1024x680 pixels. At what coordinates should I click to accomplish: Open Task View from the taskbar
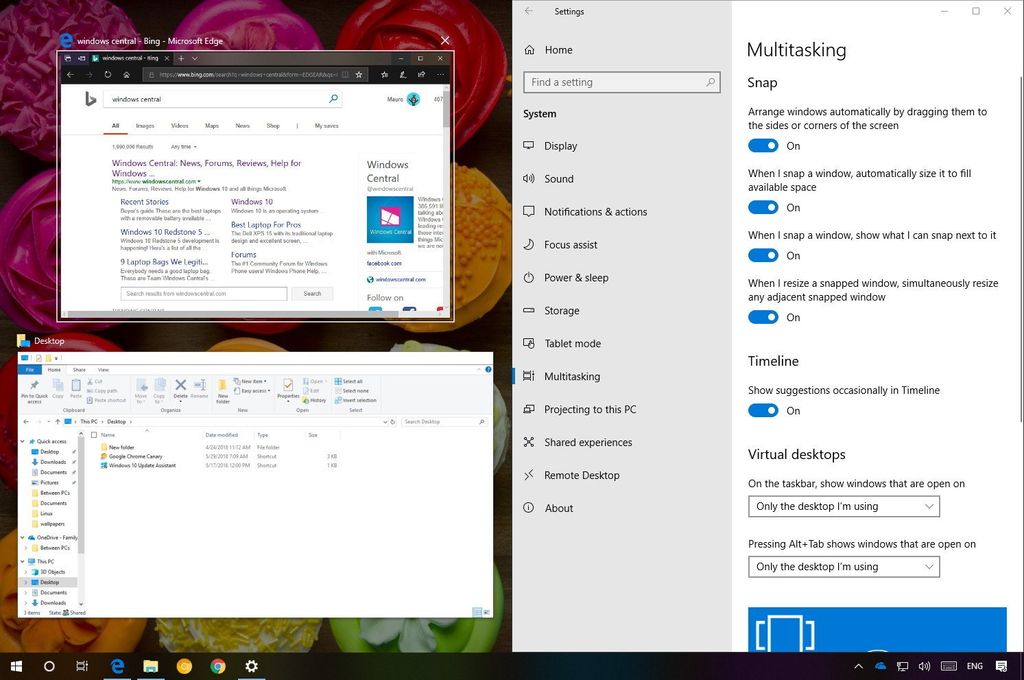click(81, 666)
